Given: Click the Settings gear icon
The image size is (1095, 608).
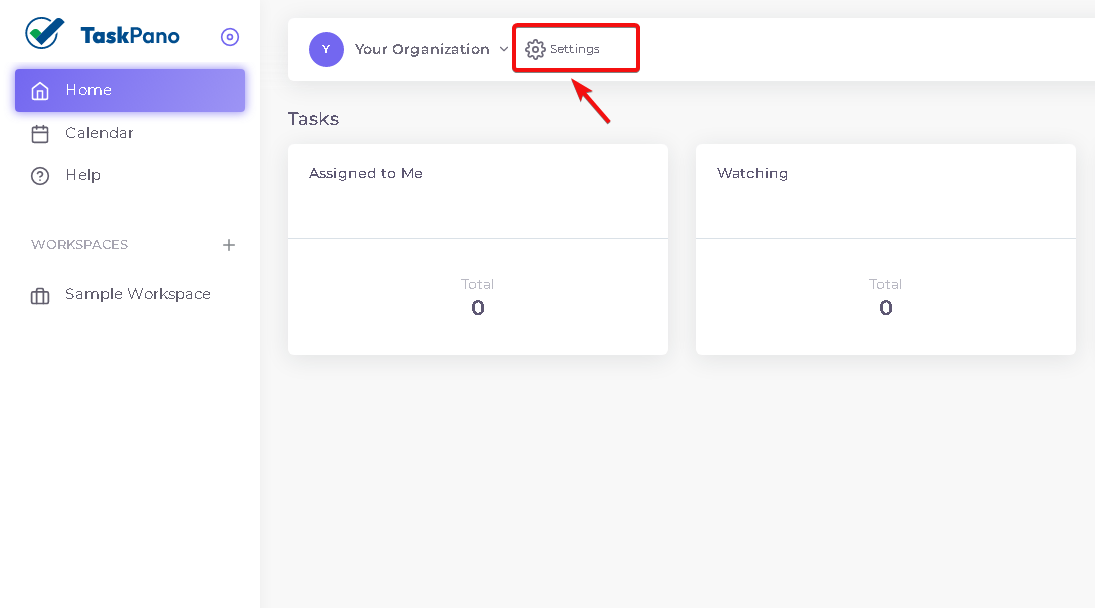Looking at the screenshot, I should [x=535, y=50].
